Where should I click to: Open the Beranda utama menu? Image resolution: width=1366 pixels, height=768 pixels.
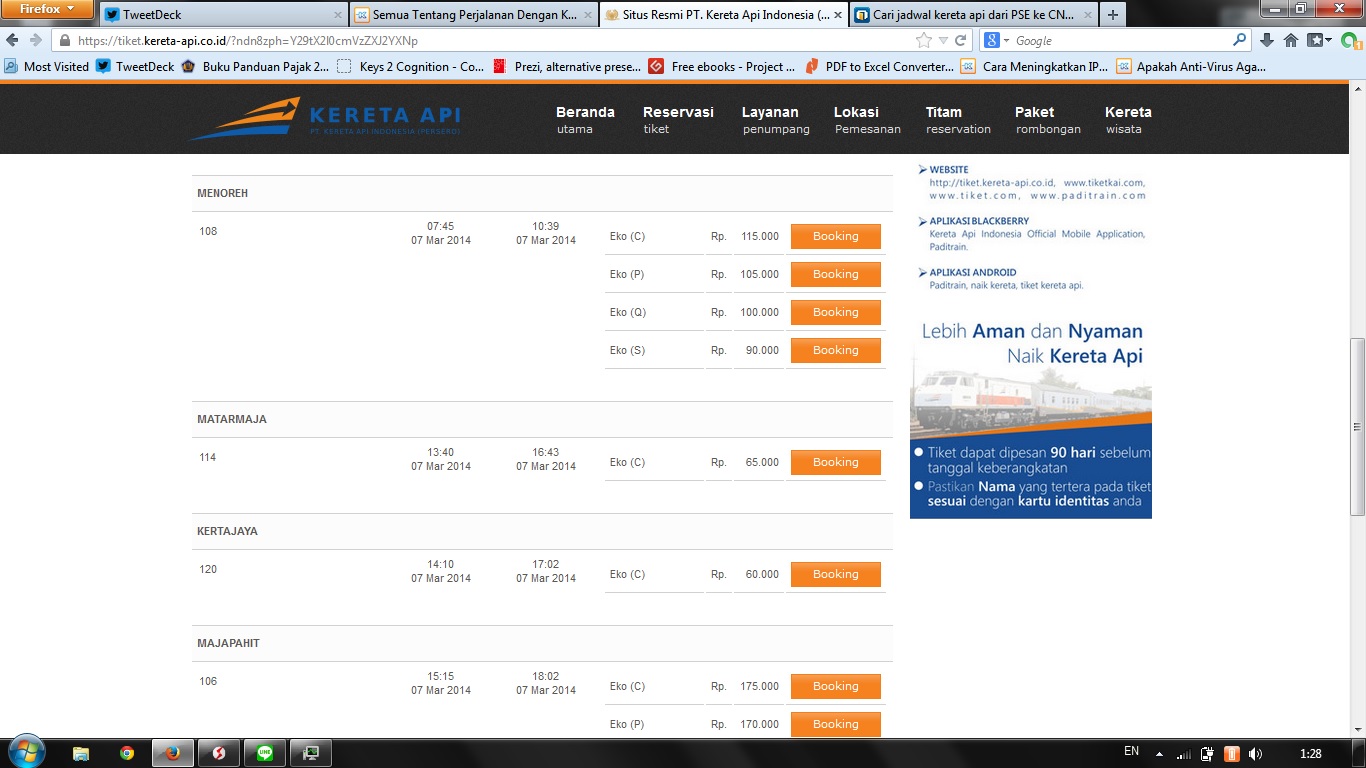585,119
